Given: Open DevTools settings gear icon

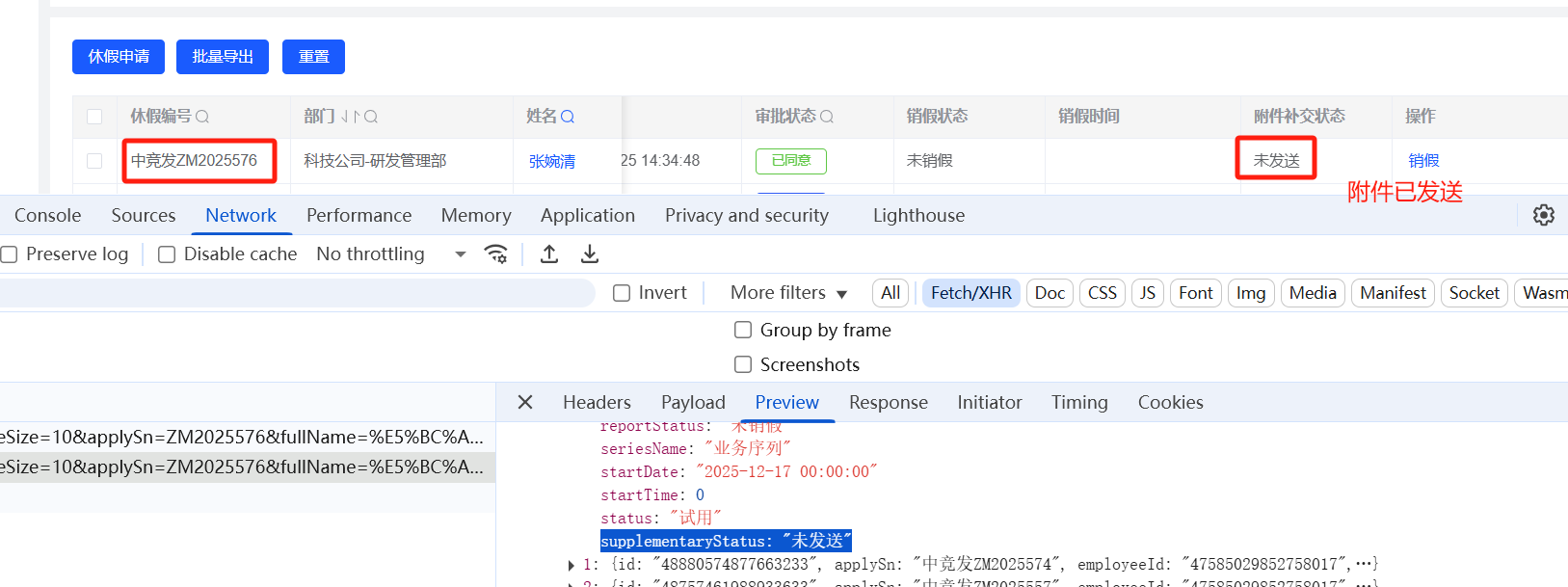Looking at the screenshot, I should 1543,215.
